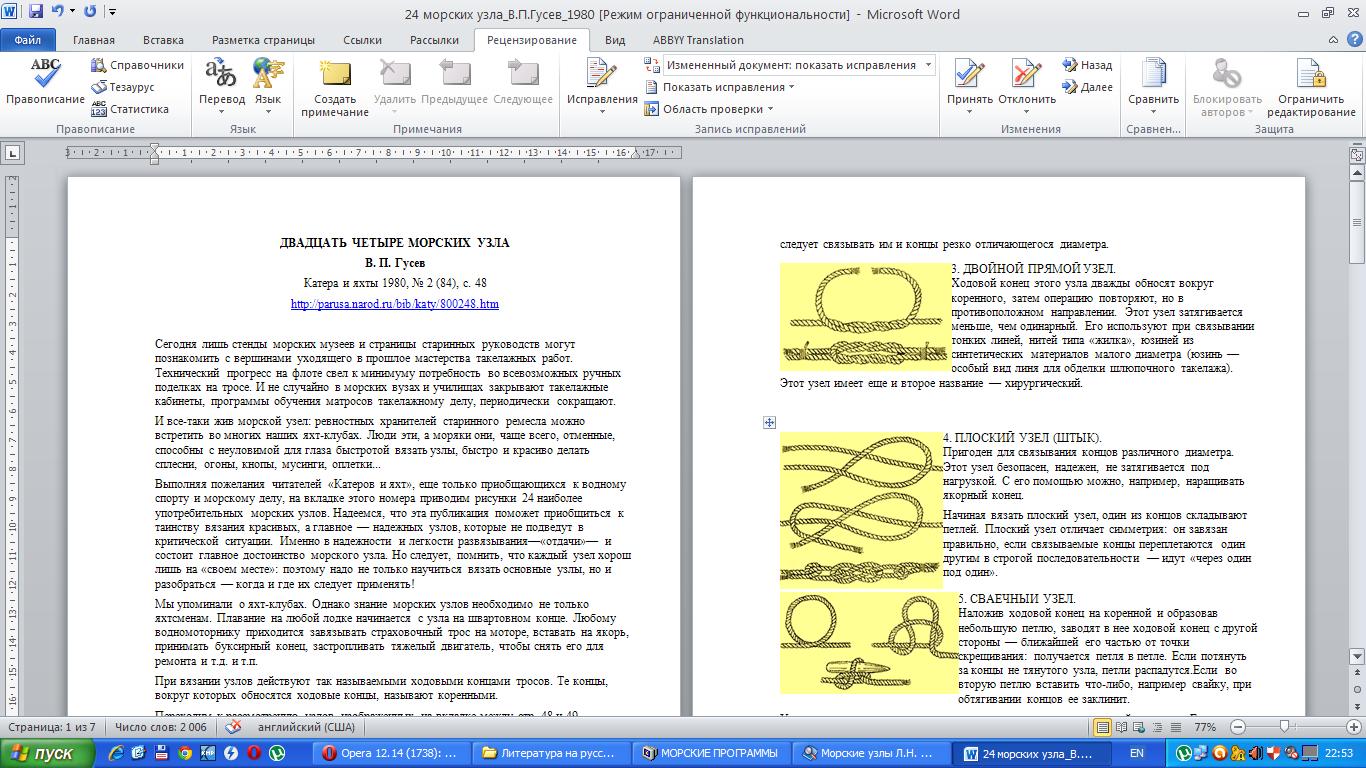Toggle Исправления track changes button
1366x768 pixels.
pos(601,76)
